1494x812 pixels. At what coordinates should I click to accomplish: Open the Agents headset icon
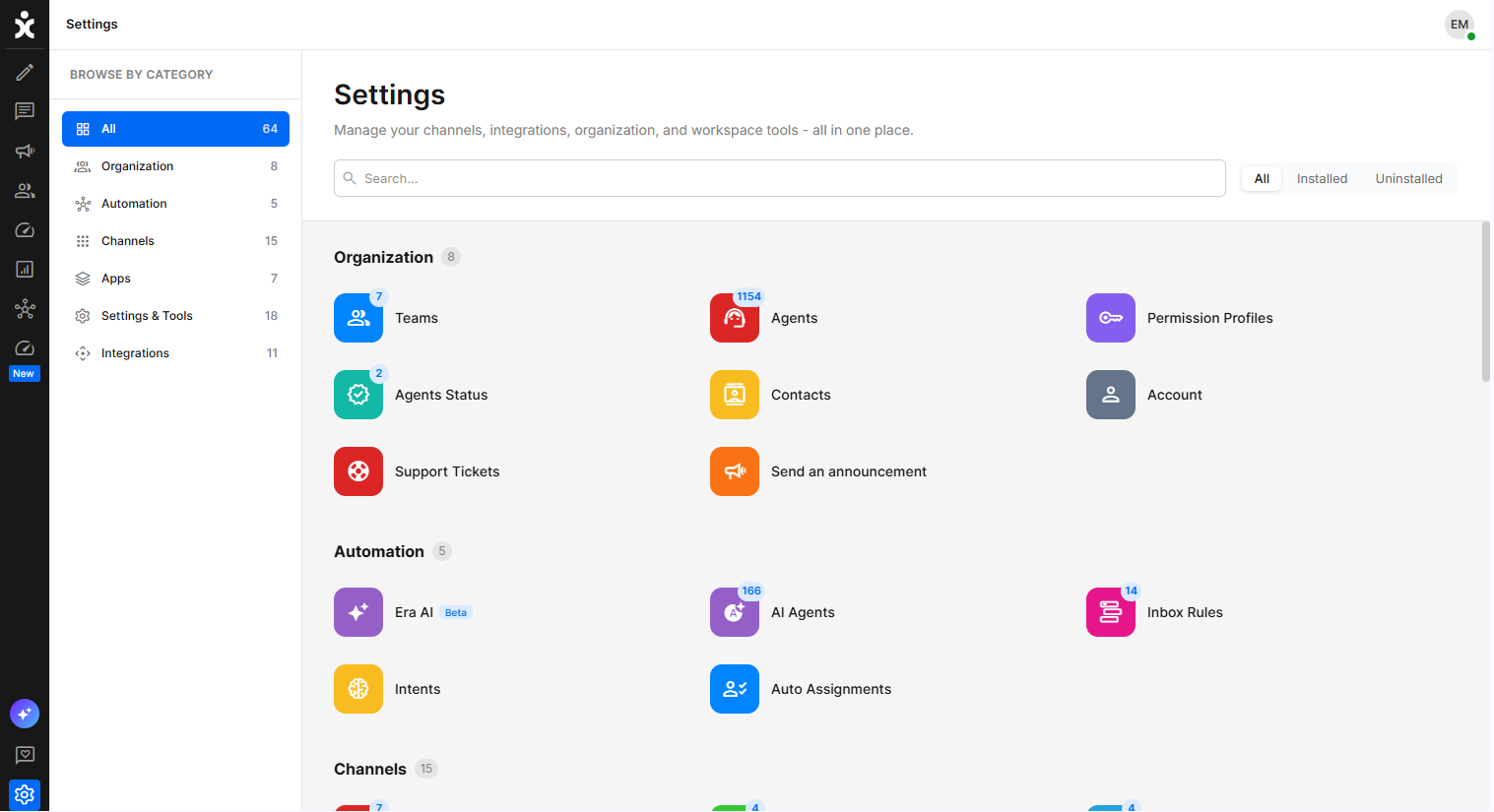tap(735, 318)
